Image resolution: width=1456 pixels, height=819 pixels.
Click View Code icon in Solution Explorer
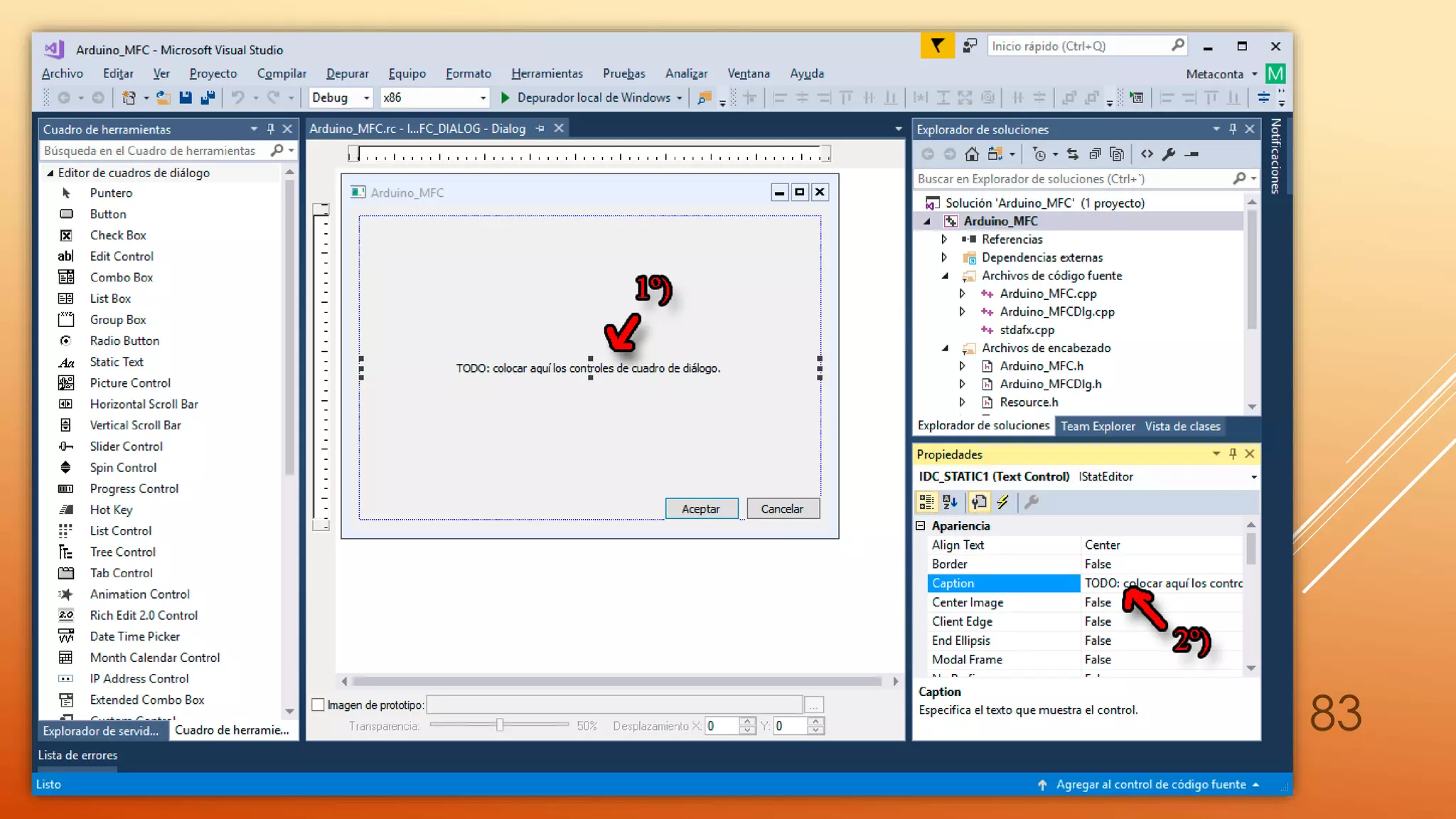click(x=1147, y=154)
